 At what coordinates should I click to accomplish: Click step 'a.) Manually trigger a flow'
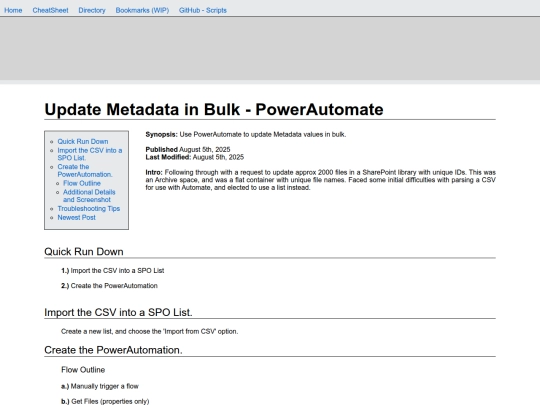100,386
